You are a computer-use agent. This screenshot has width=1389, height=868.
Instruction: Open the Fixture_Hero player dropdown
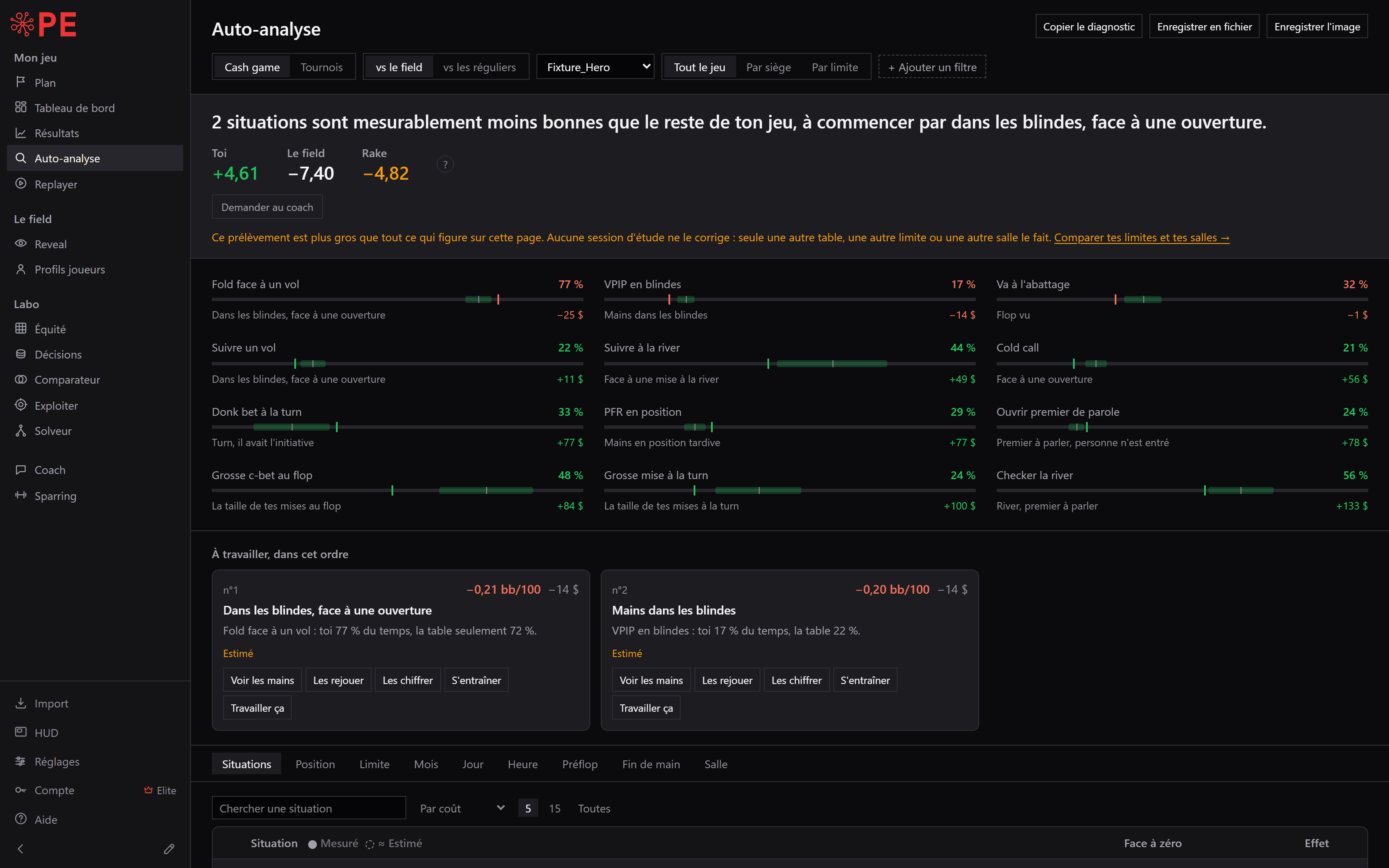pyautogui.click(x=595, y=67)
